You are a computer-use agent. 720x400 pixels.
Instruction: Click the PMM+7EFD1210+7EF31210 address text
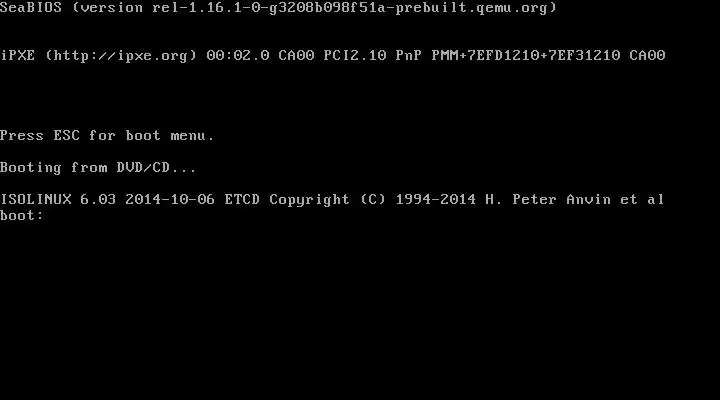click(x=526, y=56)
